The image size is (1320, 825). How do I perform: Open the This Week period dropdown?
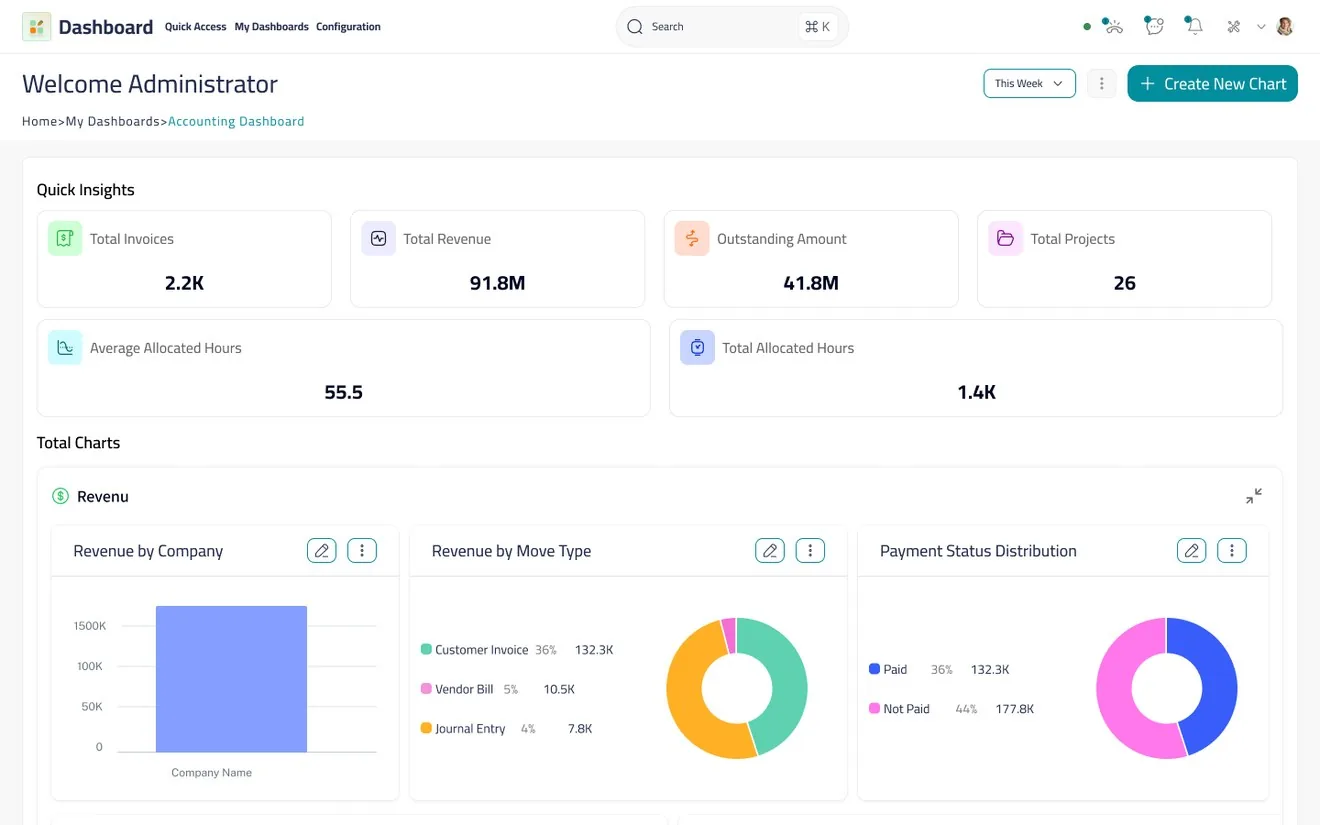click(x=1029, y=84)
